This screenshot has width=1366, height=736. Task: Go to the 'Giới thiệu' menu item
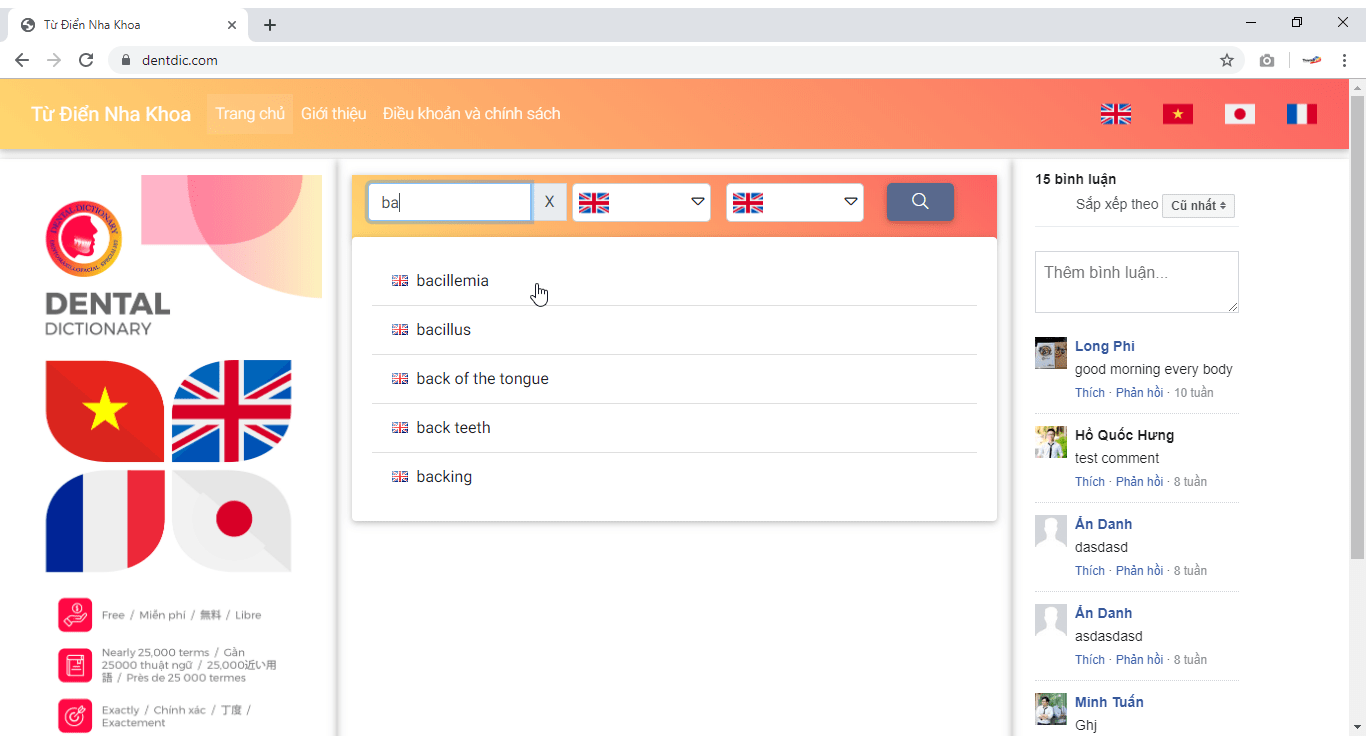click(333, 114)
